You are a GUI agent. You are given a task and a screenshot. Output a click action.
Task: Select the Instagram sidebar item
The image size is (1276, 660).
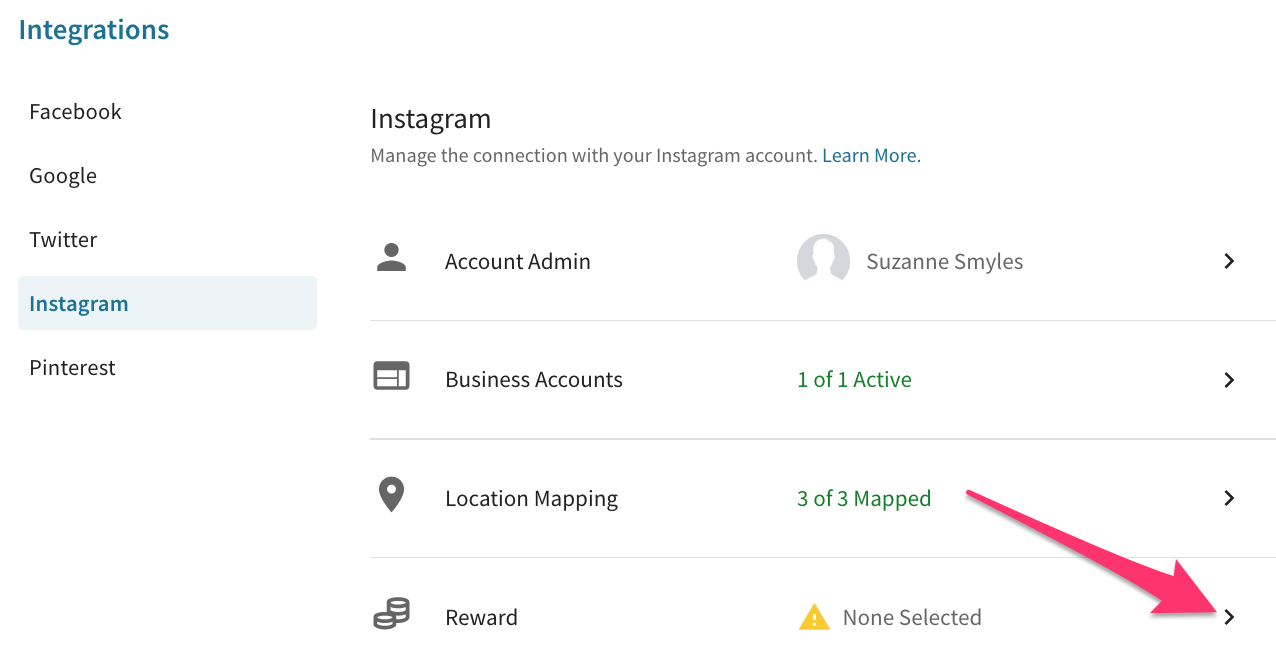[x=167, y=303]
